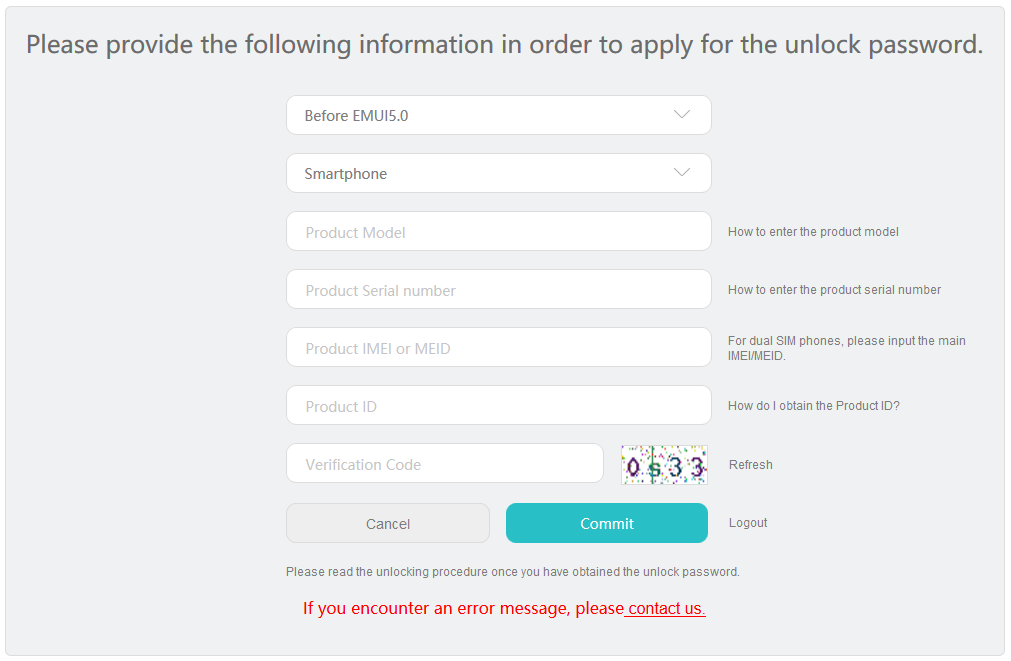Image resolution: width=1011 pixels, height=661 pixels.
Task: Select the Product IMEI or MEID field
Action: pyautogui.click(x=498, y=348)
